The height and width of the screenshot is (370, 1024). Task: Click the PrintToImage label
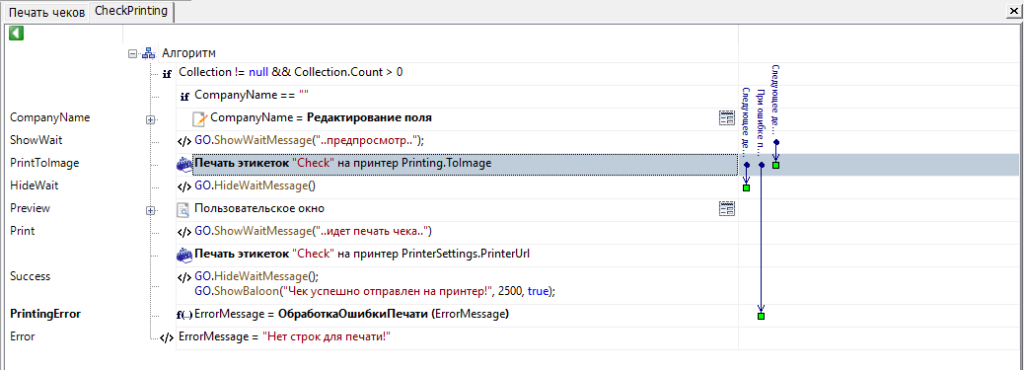(x=44, y=163)
